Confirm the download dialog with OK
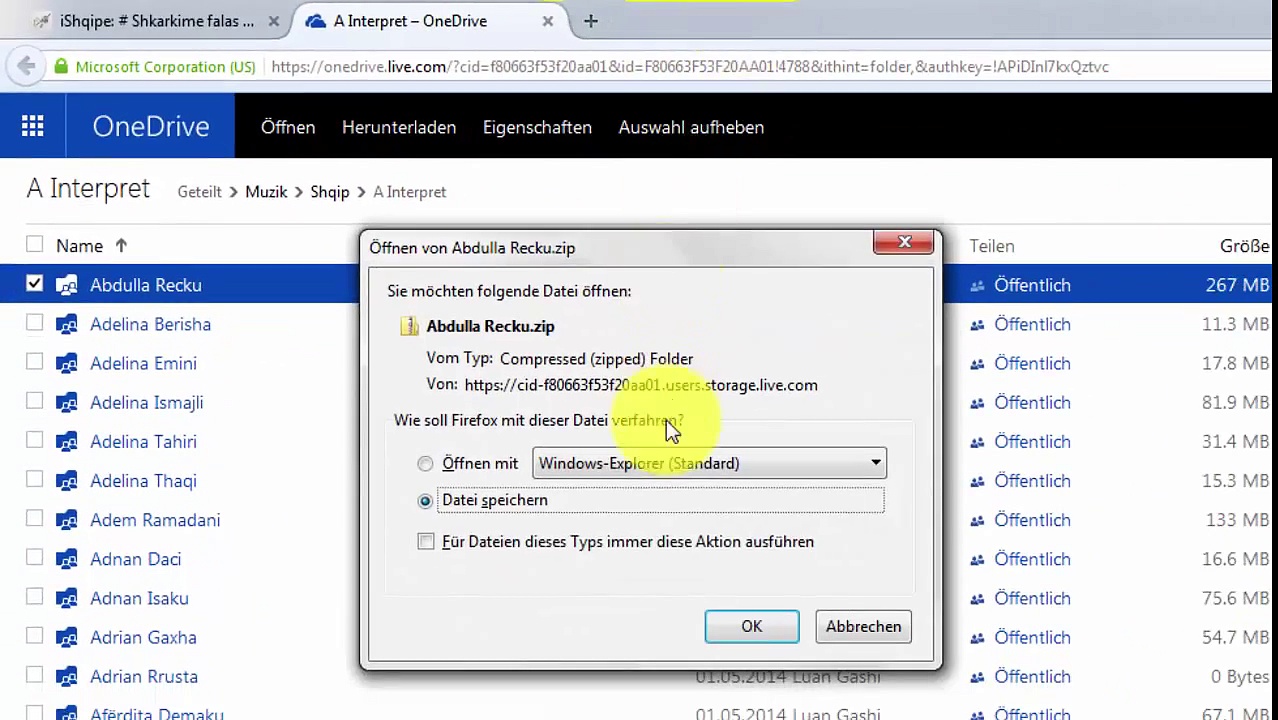The image size is (1278, 720). click(x=751, y=626)
